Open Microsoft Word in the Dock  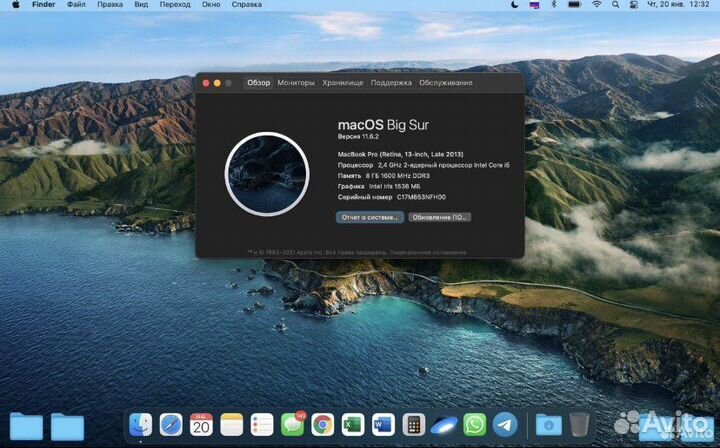tap(383, 425)
